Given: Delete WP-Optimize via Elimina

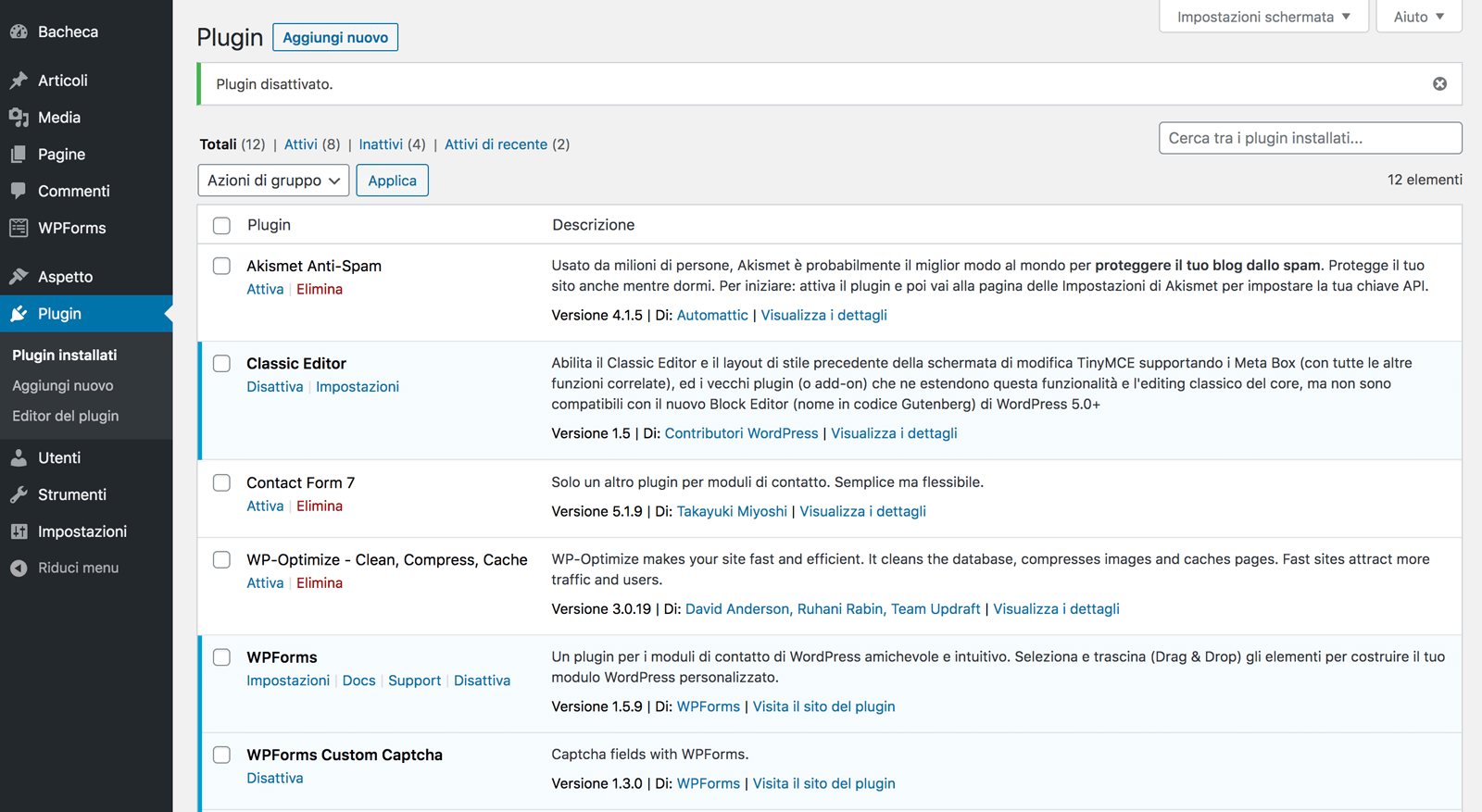Looking at the screenshot, I should (320, 582).
